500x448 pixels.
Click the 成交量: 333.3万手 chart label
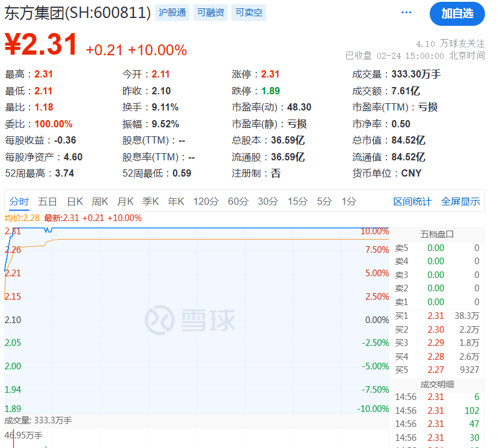[38, 420]
